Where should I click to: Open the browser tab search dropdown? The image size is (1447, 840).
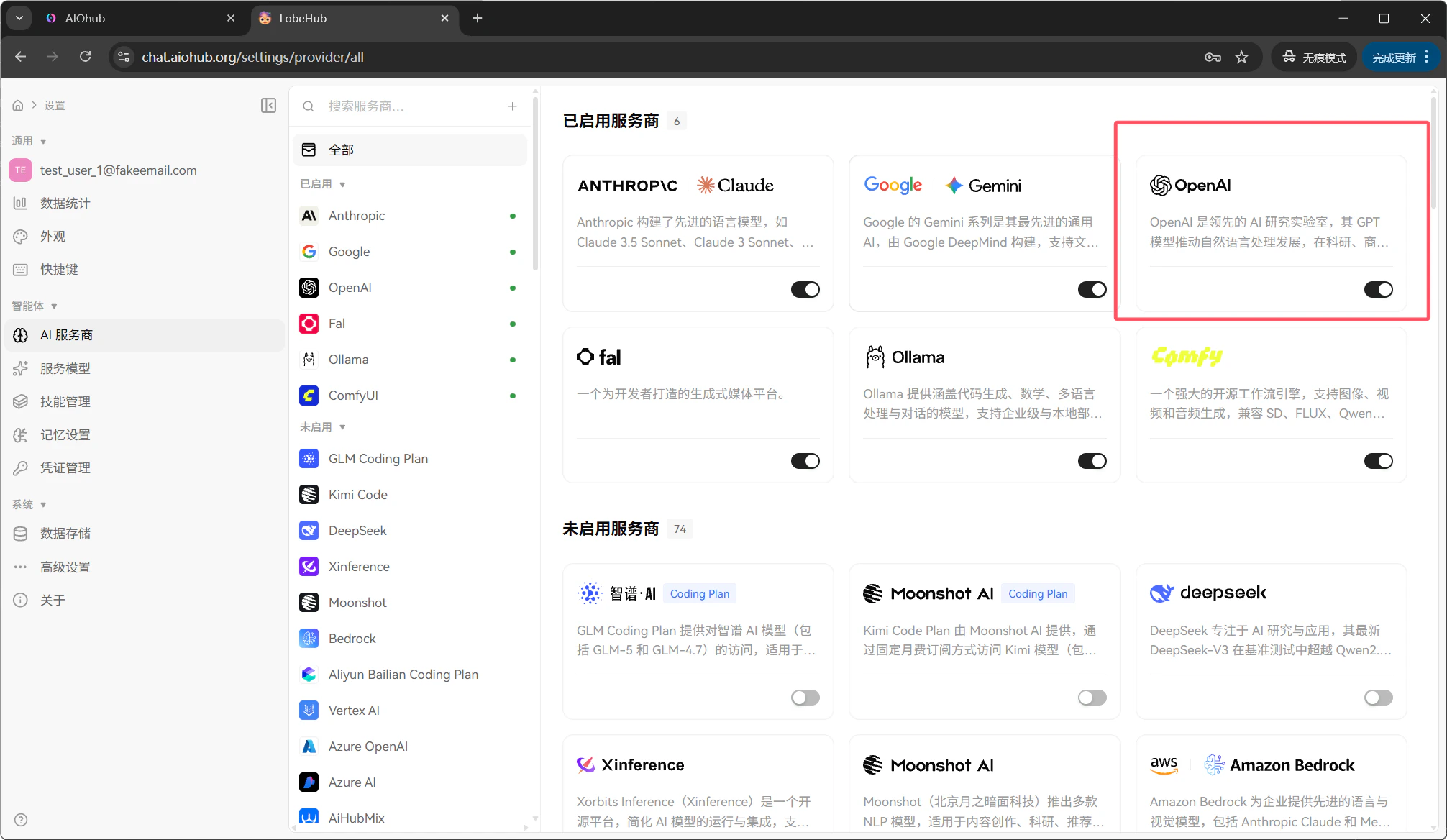coord(19,18)
